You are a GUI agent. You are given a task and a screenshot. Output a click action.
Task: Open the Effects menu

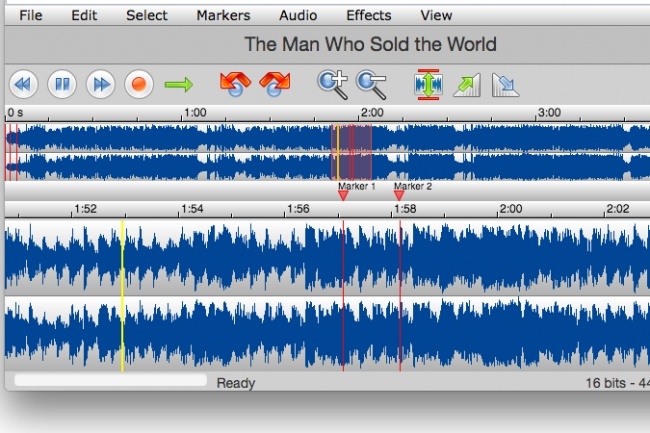tap(369, 15)
